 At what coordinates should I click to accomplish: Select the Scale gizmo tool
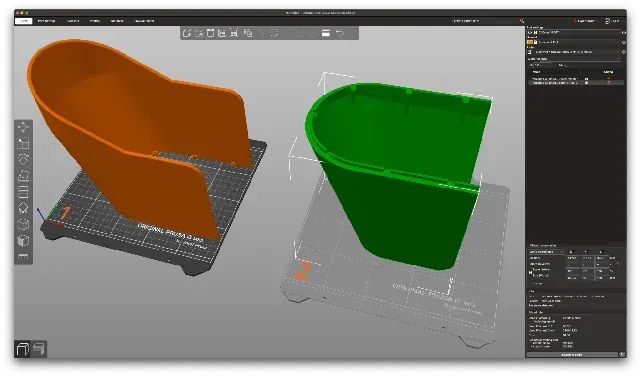pyautogui.click(x=24, y=143)
